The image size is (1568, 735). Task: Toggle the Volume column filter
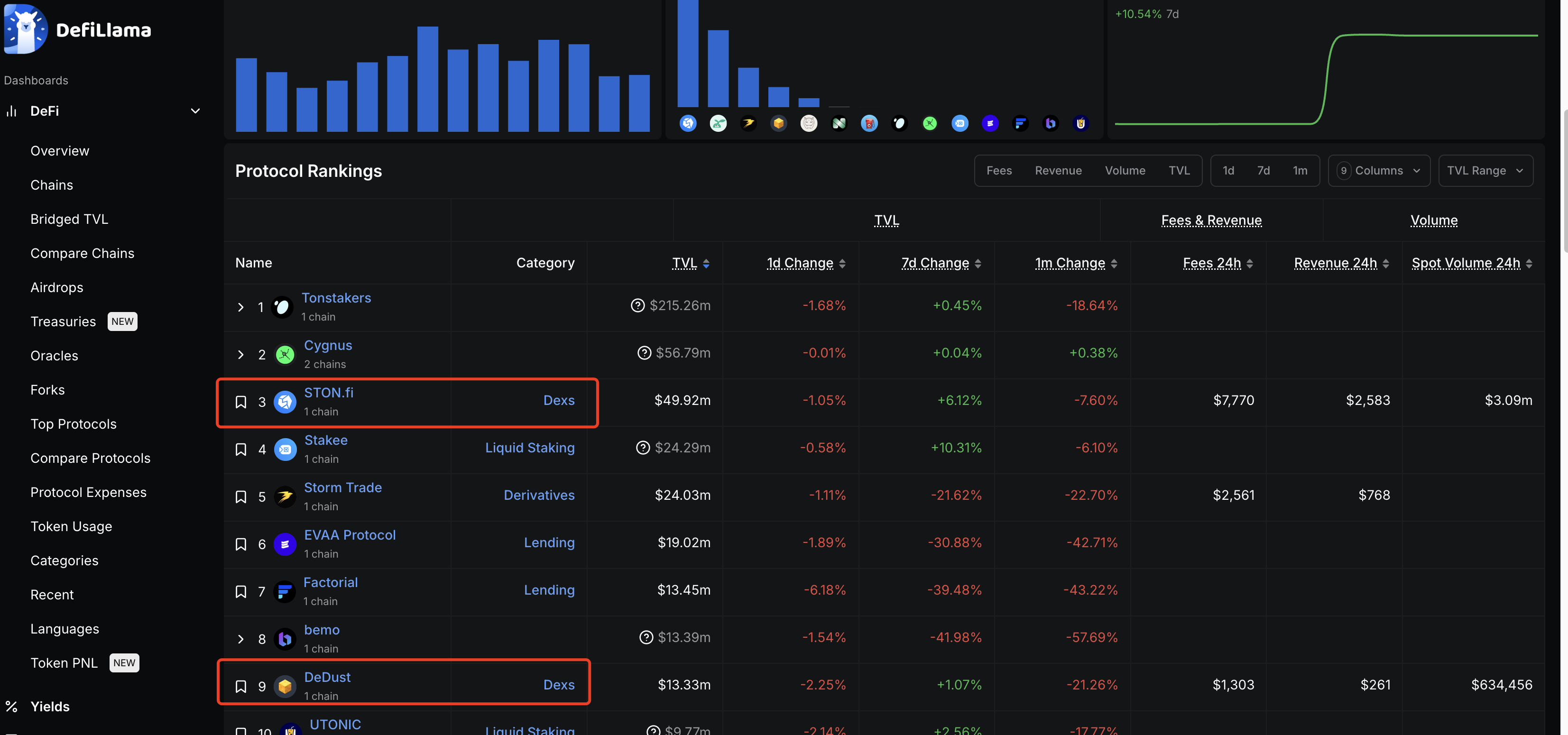(1125, 171)
